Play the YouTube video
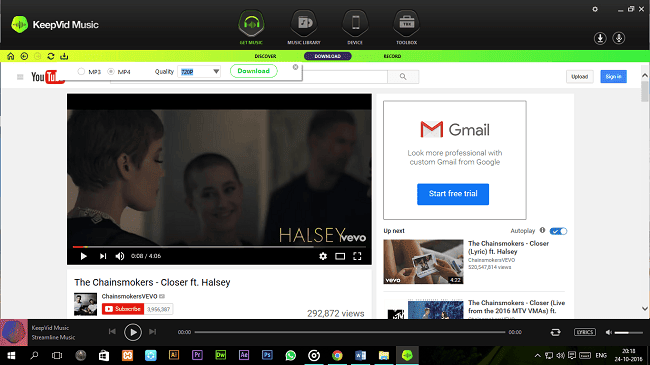Viewport: 650px width, 365px height. (83, 256)
